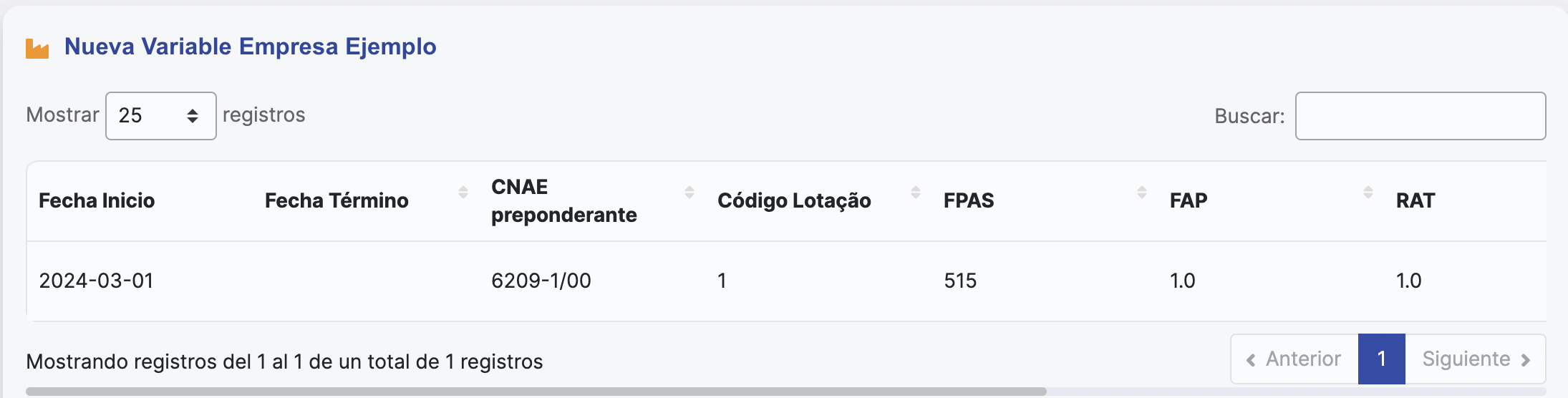Click the Siguiente right chevron icon
This screenshot has width=1568, height=398.
pyautogui.click(x=1525, y=360)
